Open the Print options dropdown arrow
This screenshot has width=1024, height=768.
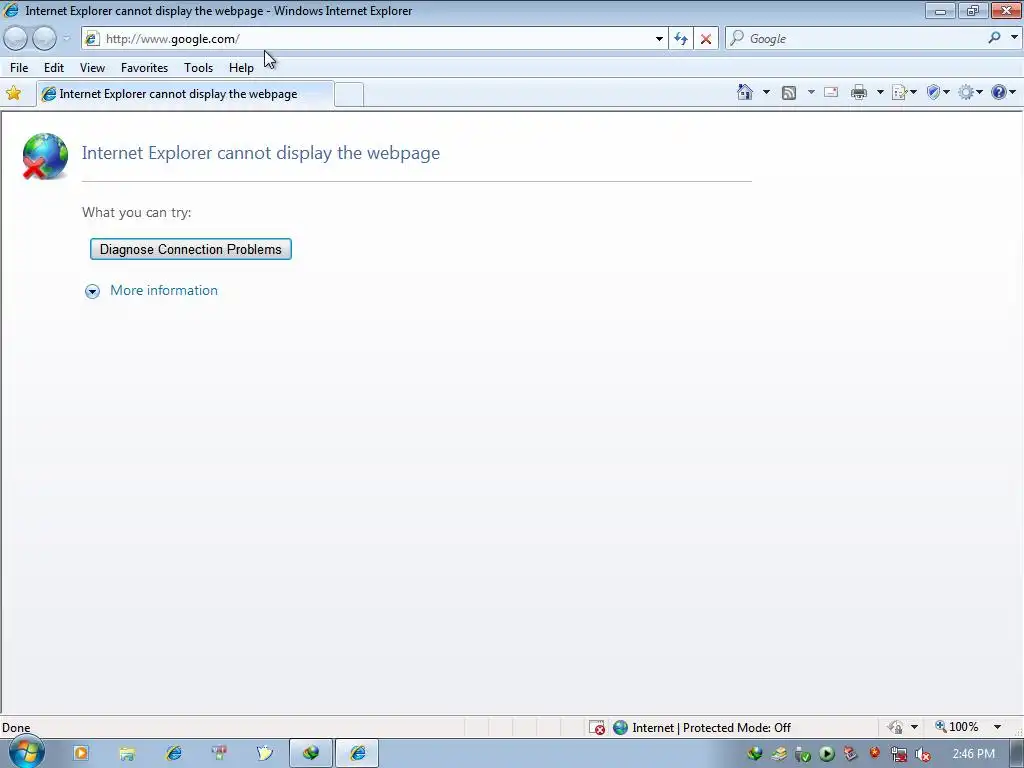click(880, 92)
